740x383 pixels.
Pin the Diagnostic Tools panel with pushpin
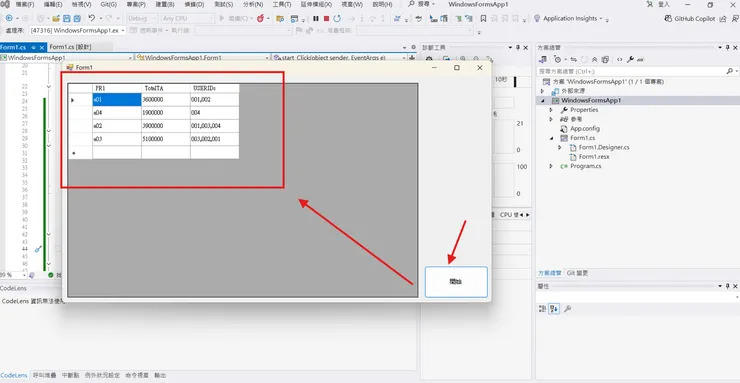518,48
